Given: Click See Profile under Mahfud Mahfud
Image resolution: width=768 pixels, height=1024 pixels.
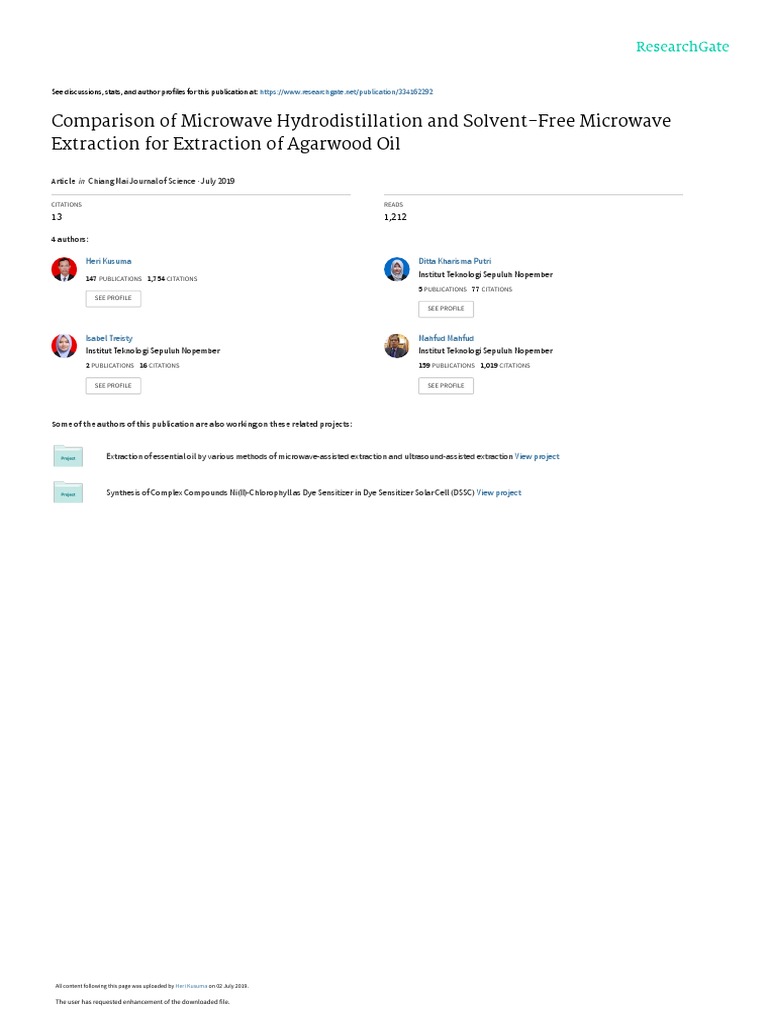Looking at the screenshot, I should tap(446, 385).
